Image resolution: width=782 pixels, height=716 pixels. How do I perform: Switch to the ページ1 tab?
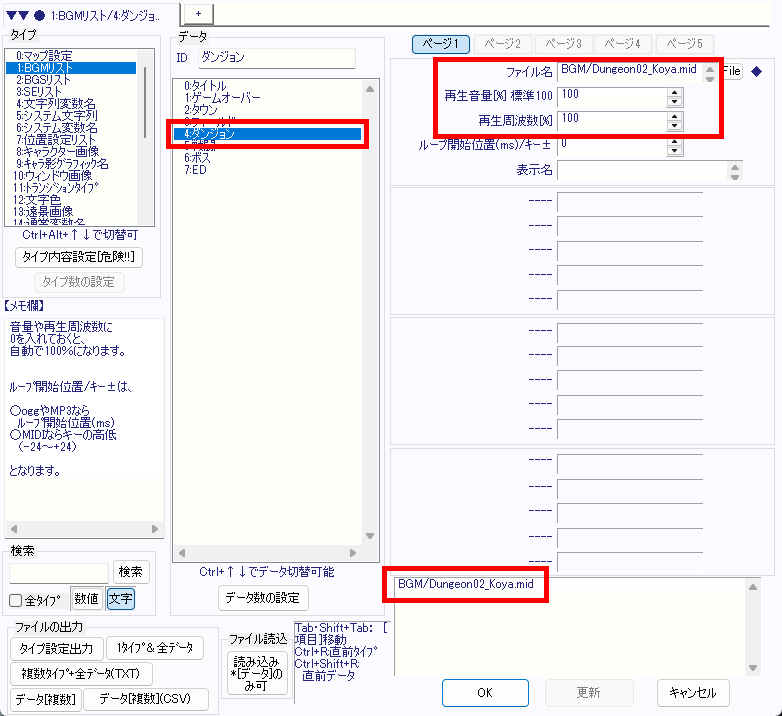(441, 44)
